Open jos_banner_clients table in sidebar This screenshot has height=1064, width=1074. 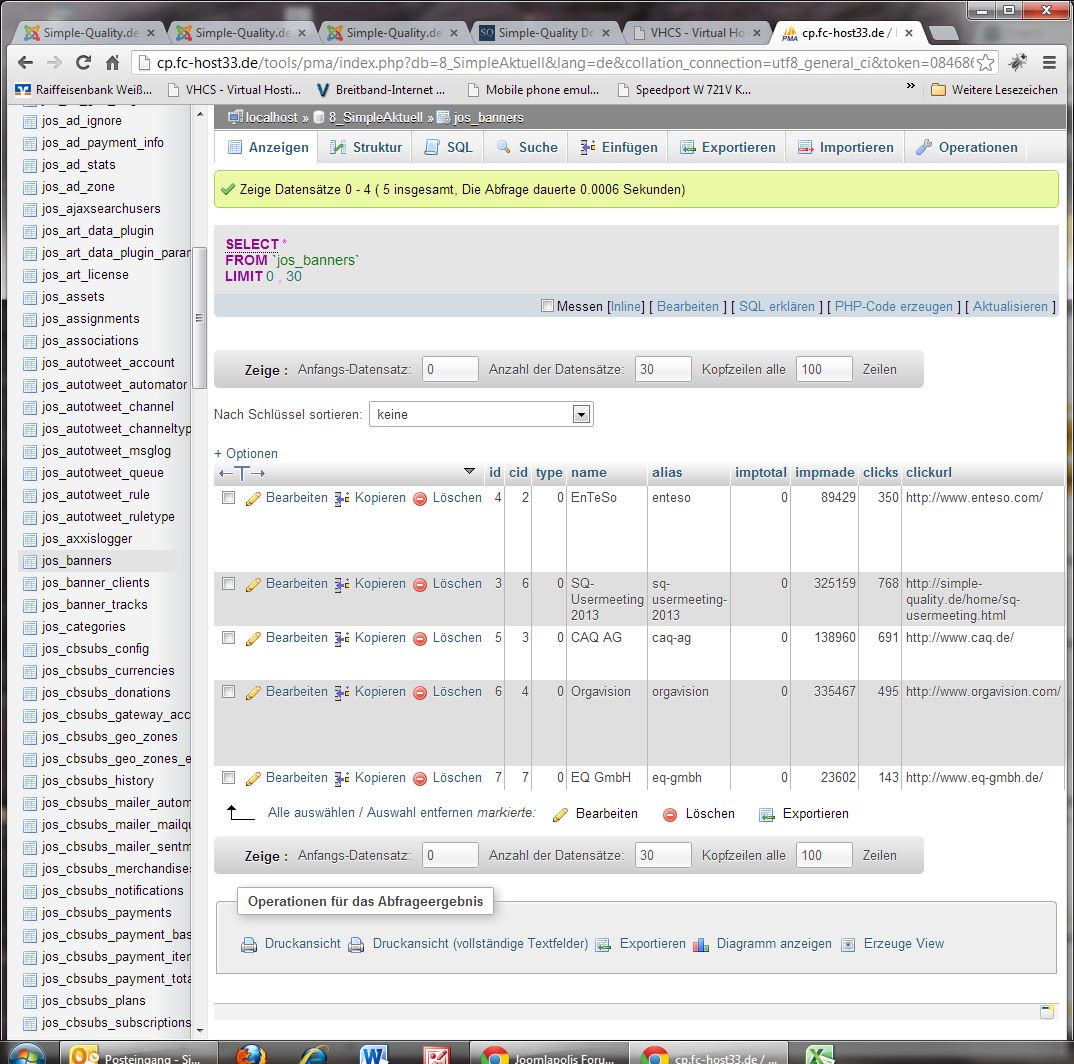pos(95,583)
